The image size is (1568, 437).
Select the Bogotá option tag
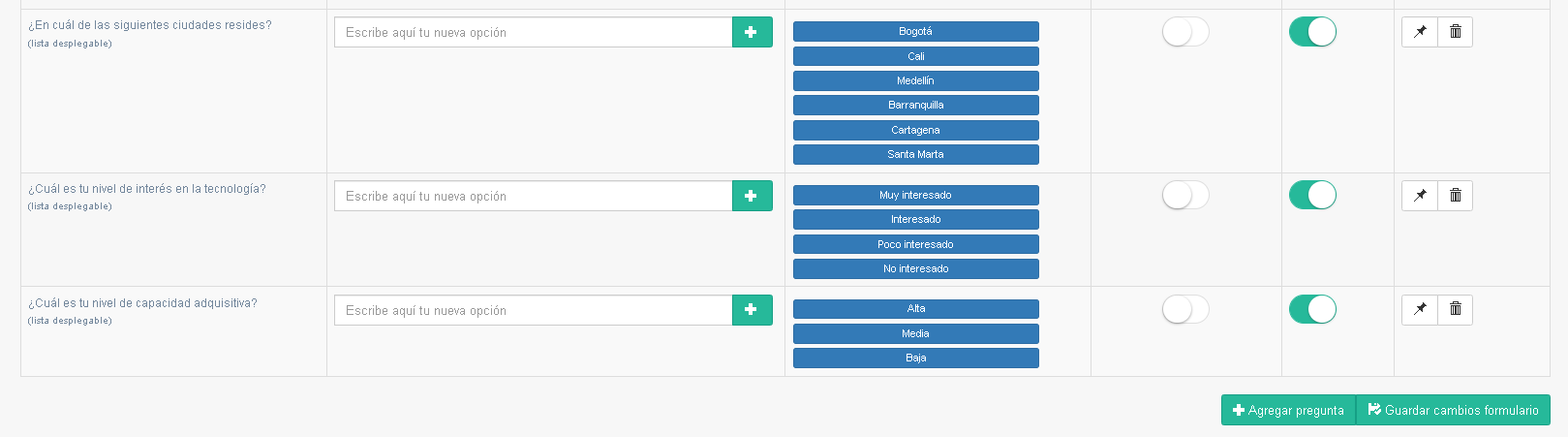(916, 32)
